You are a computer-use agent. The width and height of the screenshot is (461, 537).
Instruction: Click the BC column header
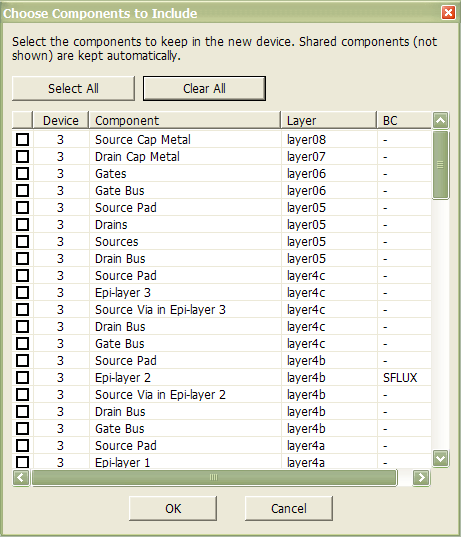[404, 120]
